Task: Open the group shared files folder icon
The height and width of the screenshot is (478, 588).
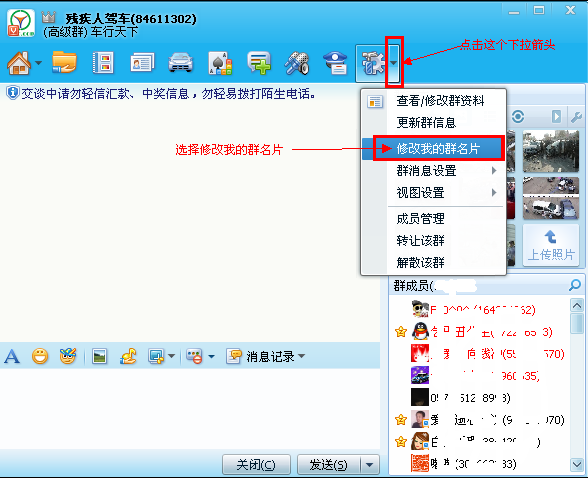Action: [64, 62]
